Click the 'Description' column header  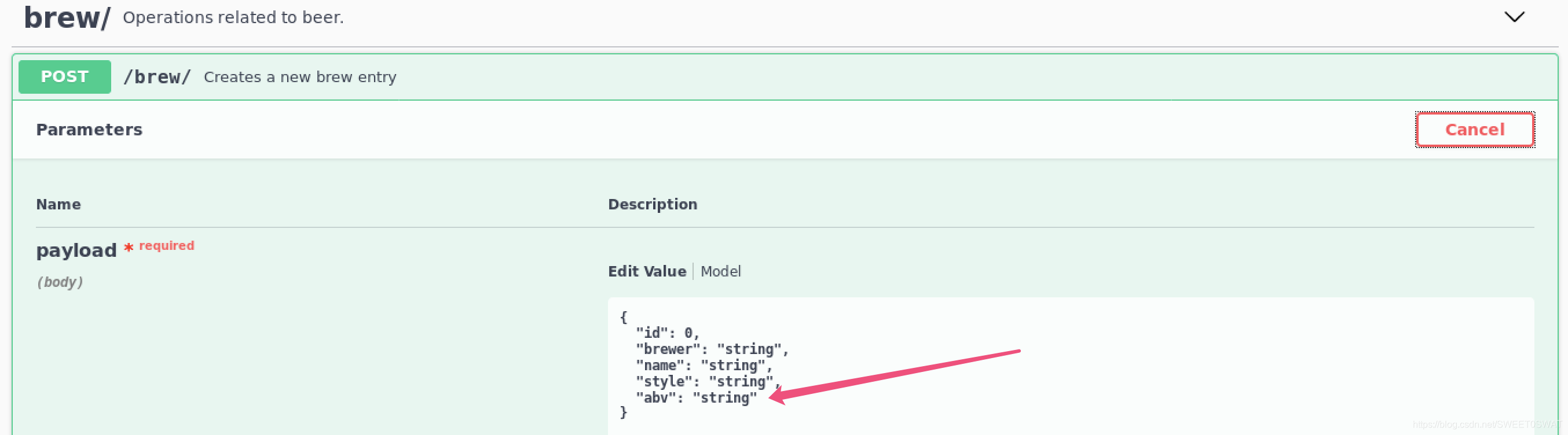[x=653, y=204]
